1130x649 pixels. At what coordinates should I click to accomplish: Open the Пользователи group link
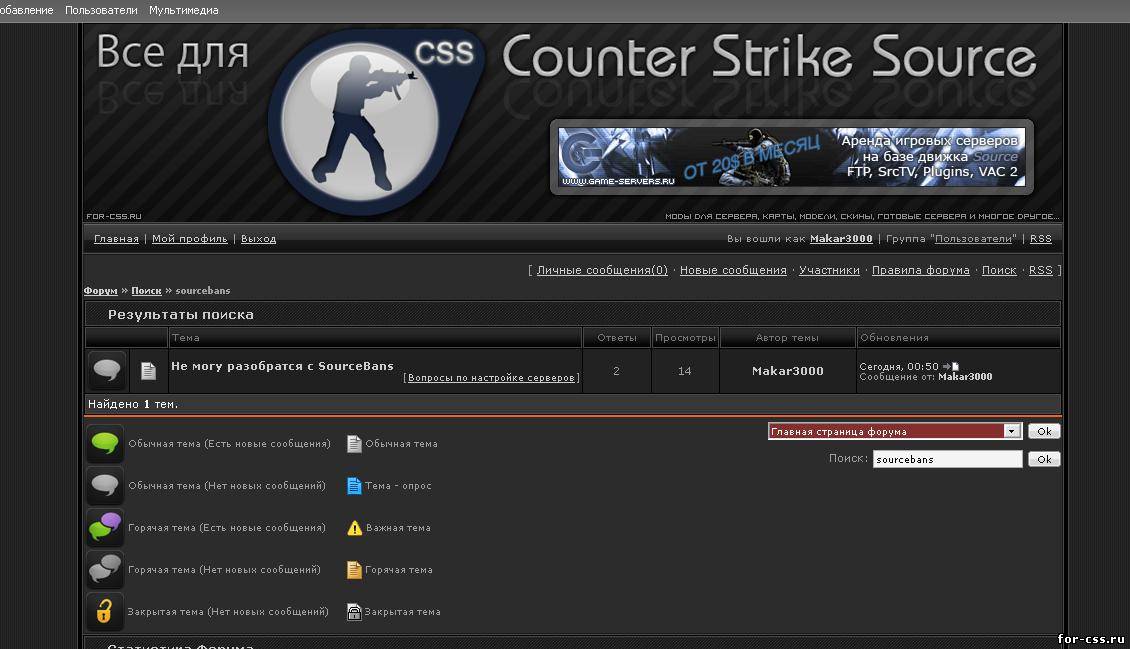[x=974, y=238]
